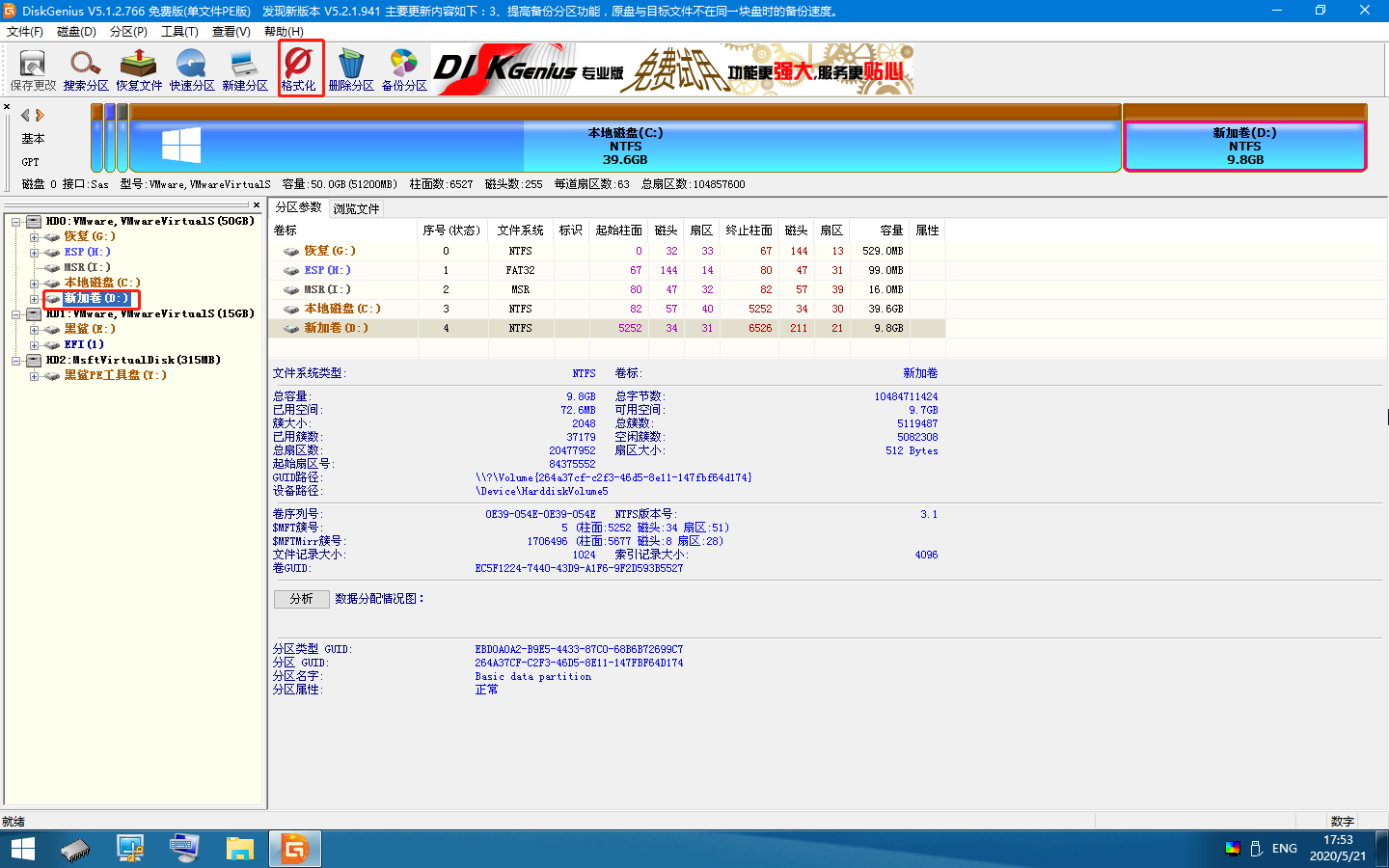1389x868 pixels.
Task: Click the 分析 (Analyze) button
Action: pos(302,599)
